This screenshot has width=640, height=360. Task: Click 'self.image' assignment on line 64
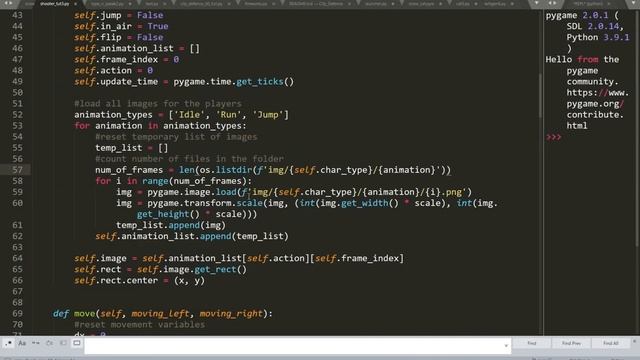100,258
